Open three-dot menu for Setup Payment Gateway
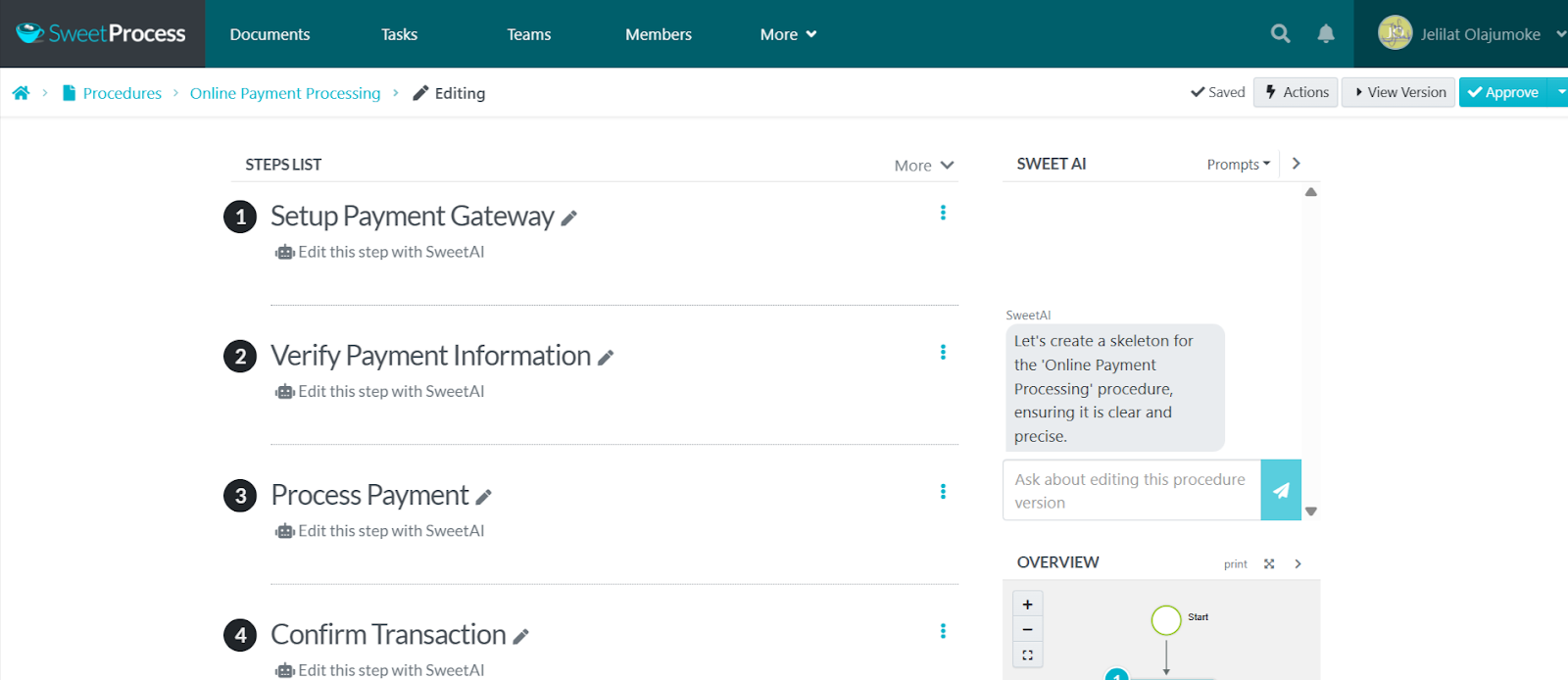 click(x=943, y=213)
